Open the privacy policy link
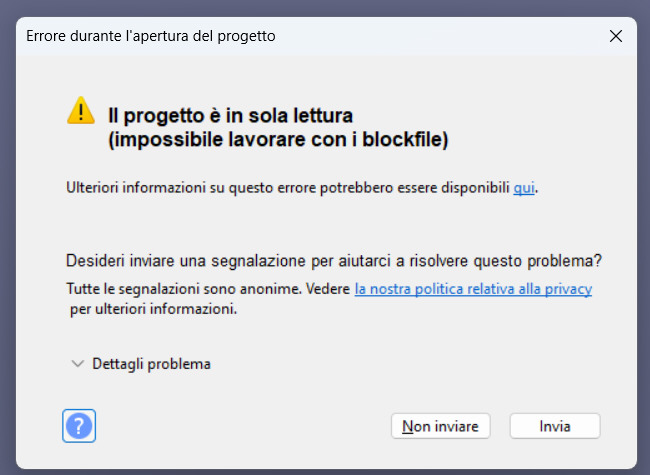The width and height of the screenshot is (650, 475). [473, 289]
